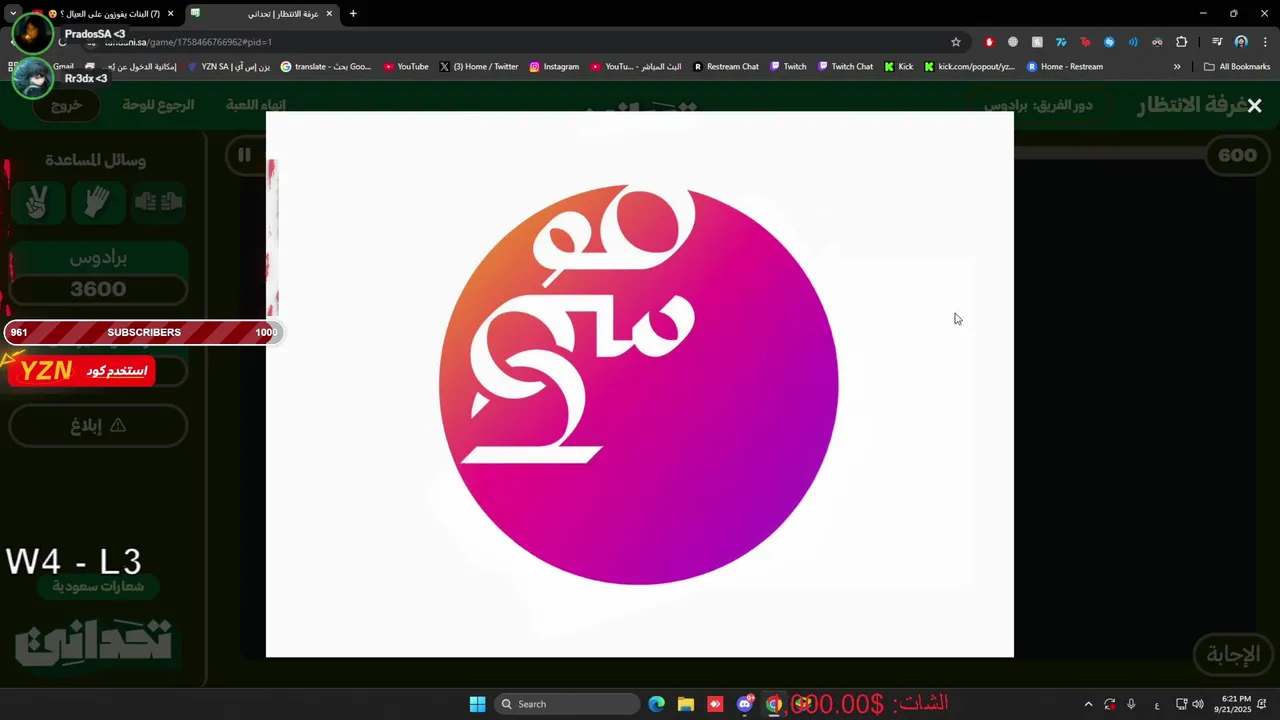Viewport: 1280px width, 720px height.
Task: Open the Extensions puzzle menu
Action: pos(1181,42)
